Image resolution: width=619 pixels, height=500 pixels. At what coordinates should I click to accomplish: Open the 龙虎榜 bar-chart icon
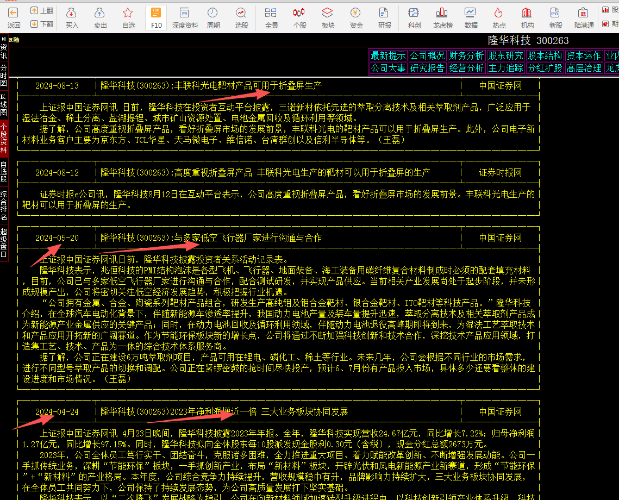coord(442,13)
